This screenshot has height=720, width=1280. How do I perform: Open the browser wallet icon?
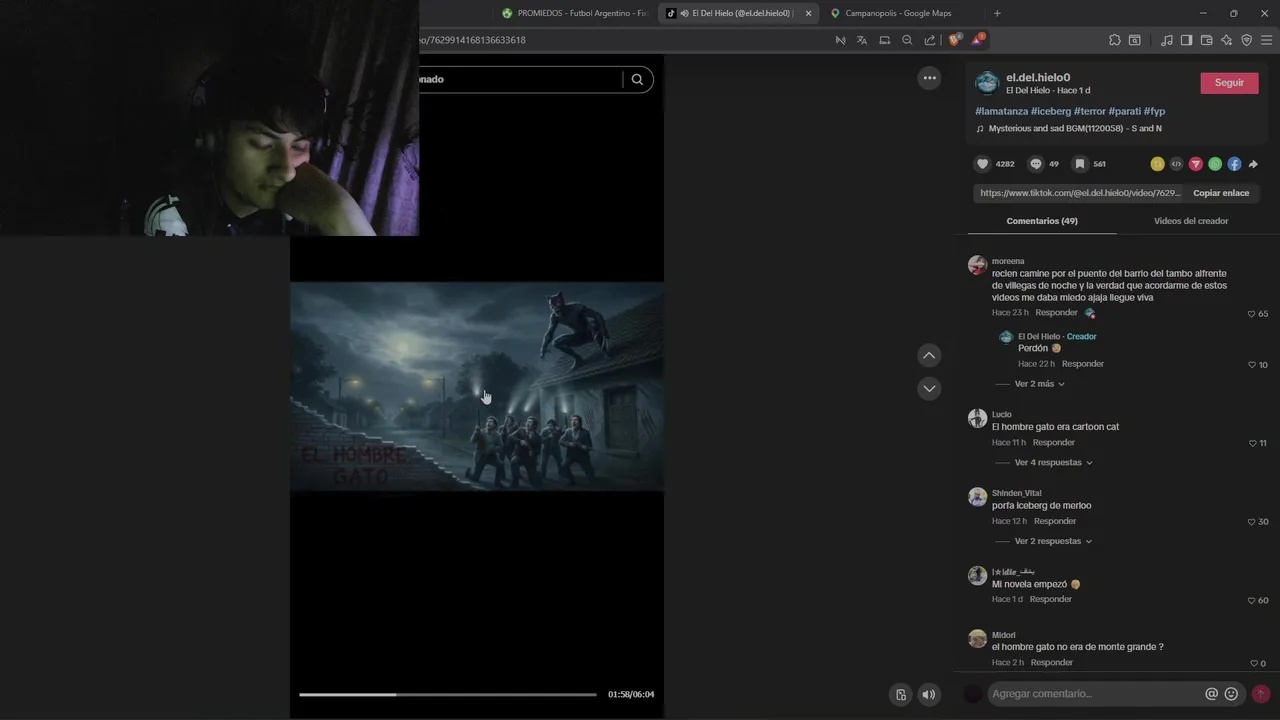(x=1206, y=40)
